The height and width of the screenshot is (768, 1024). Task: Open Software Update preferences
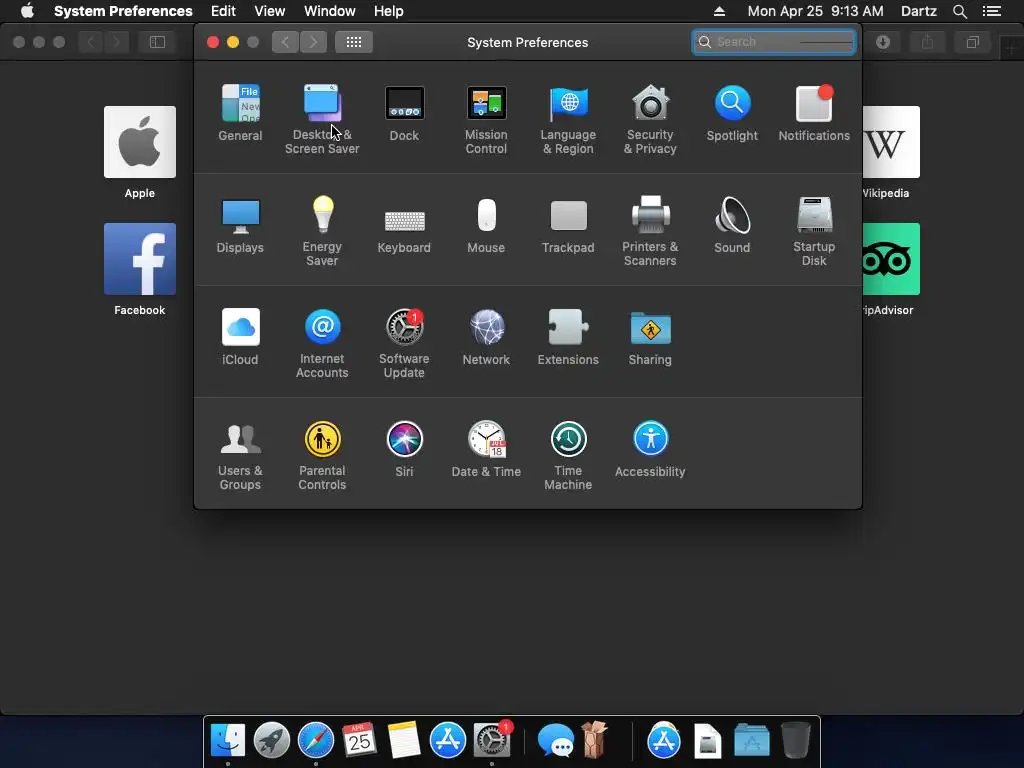coord(404,344)
